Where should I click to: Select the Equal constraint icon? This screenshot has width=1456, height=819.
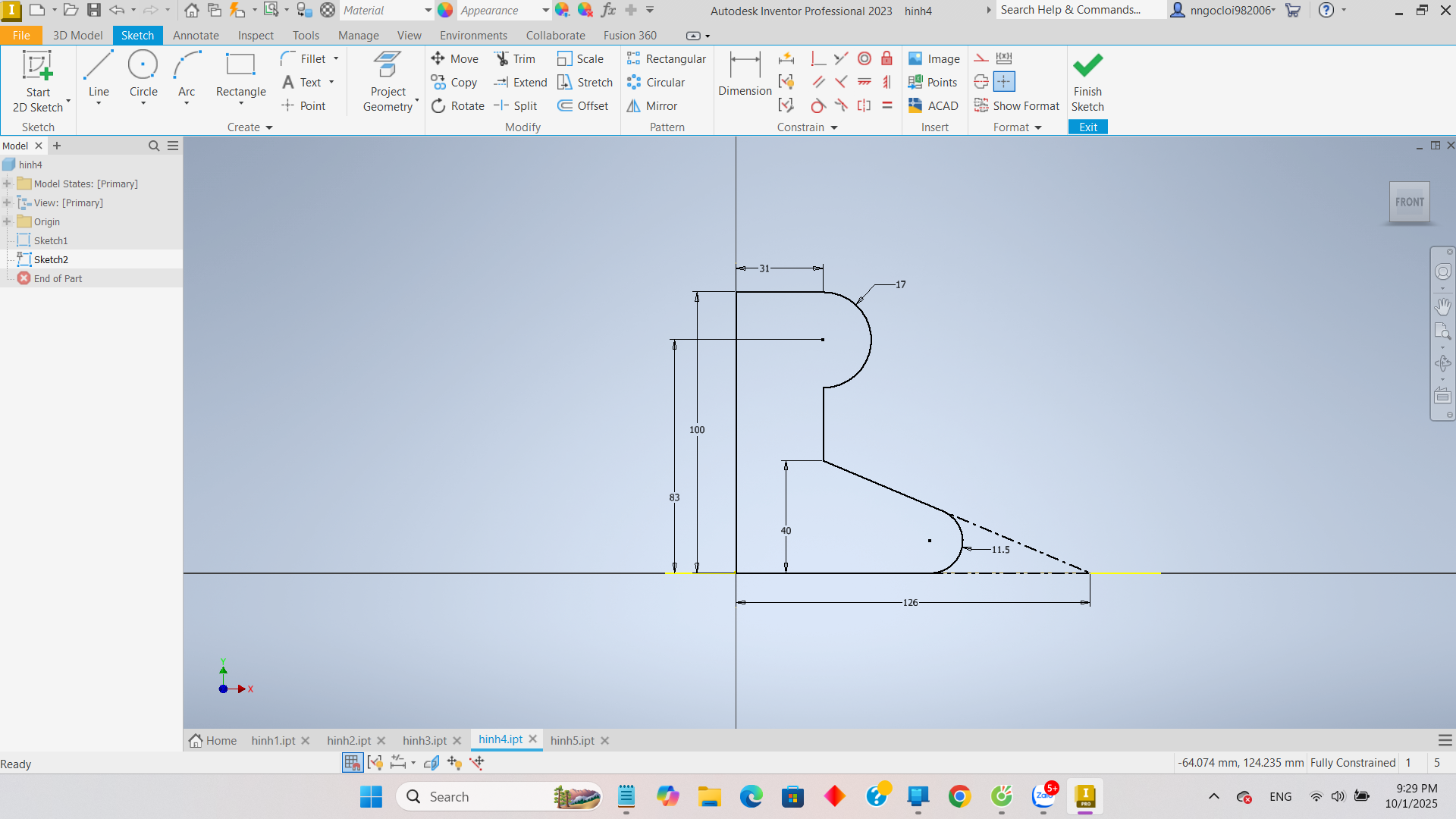pyautogui.click(x=886, y=106)
